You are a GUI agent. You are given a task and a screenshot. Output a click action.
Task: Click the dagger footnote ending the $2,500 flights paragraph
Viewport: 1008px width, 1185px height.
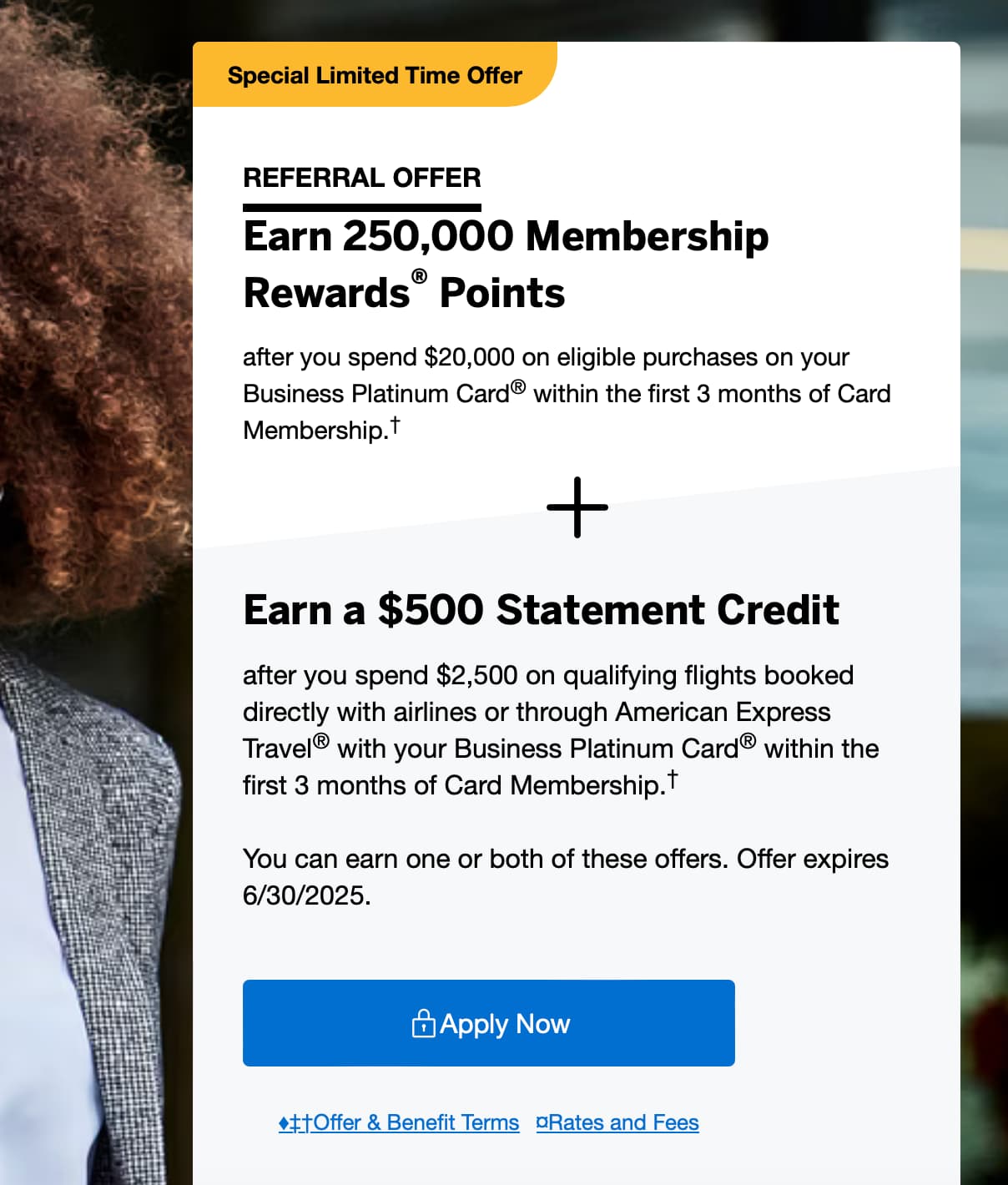coord(673,779)
